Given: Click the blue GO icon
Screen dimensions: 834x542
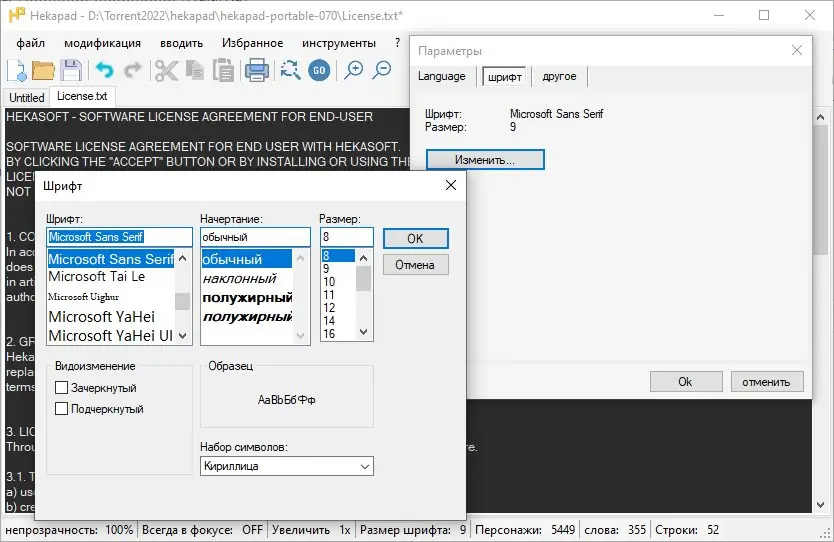Looking at the screenshot, I should [319, 70].
